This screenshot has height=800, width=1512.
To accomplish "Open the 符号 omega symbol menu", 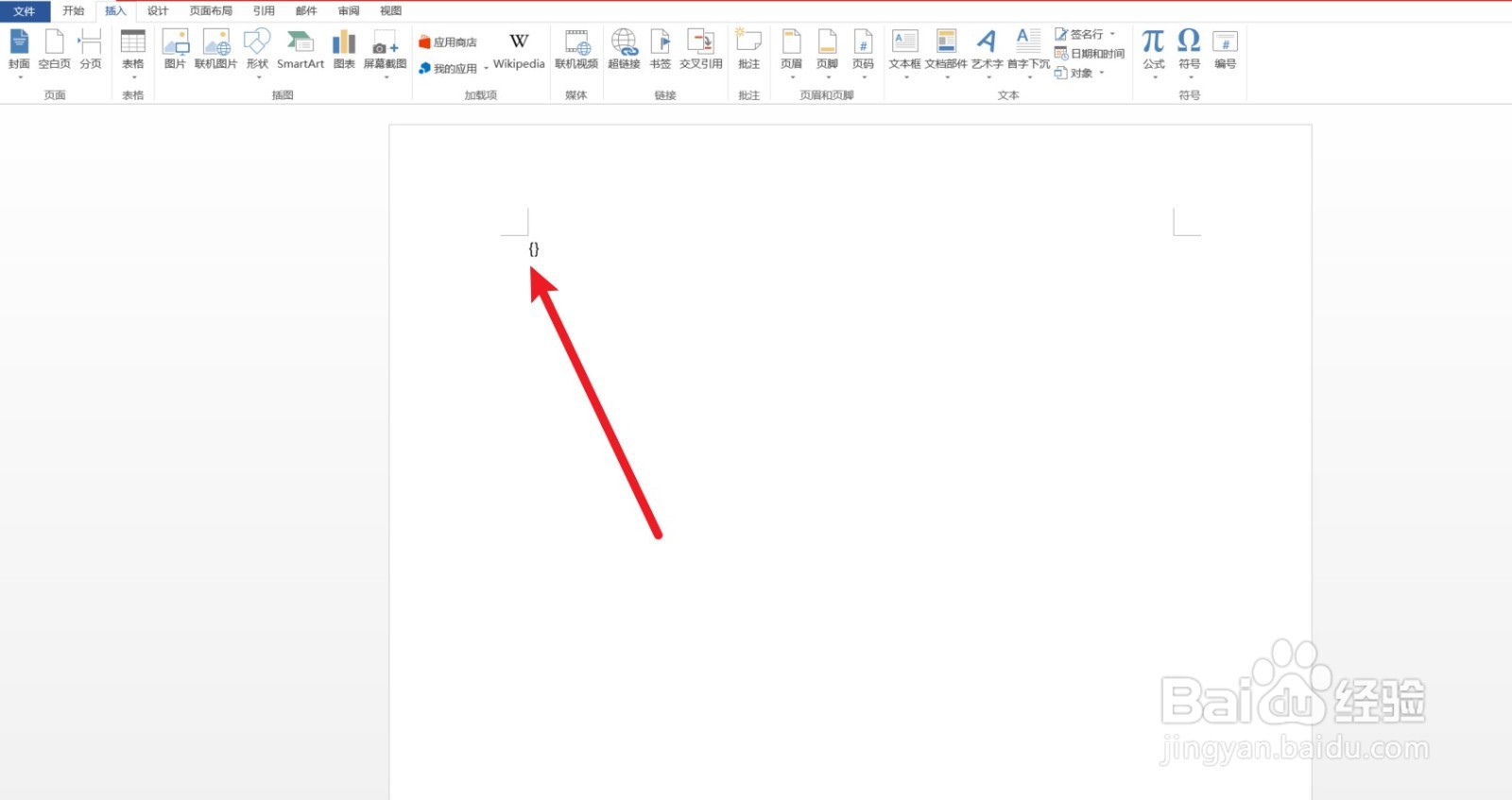I will point(1189,49).
